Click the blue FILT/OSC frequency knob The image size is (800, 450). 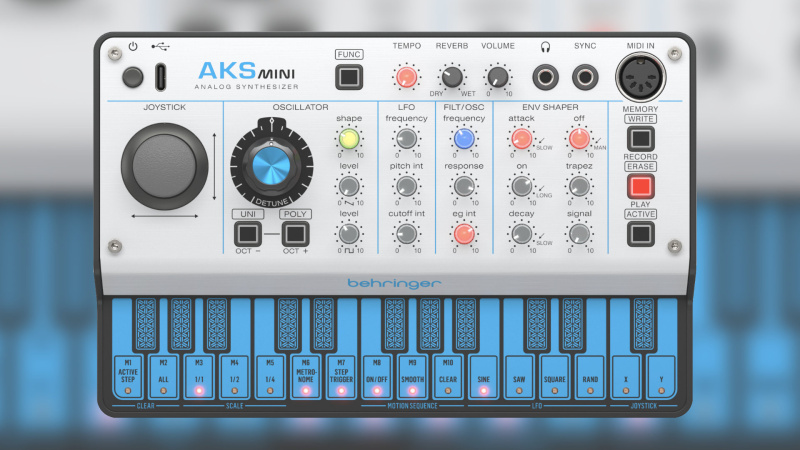coord(464,139)
